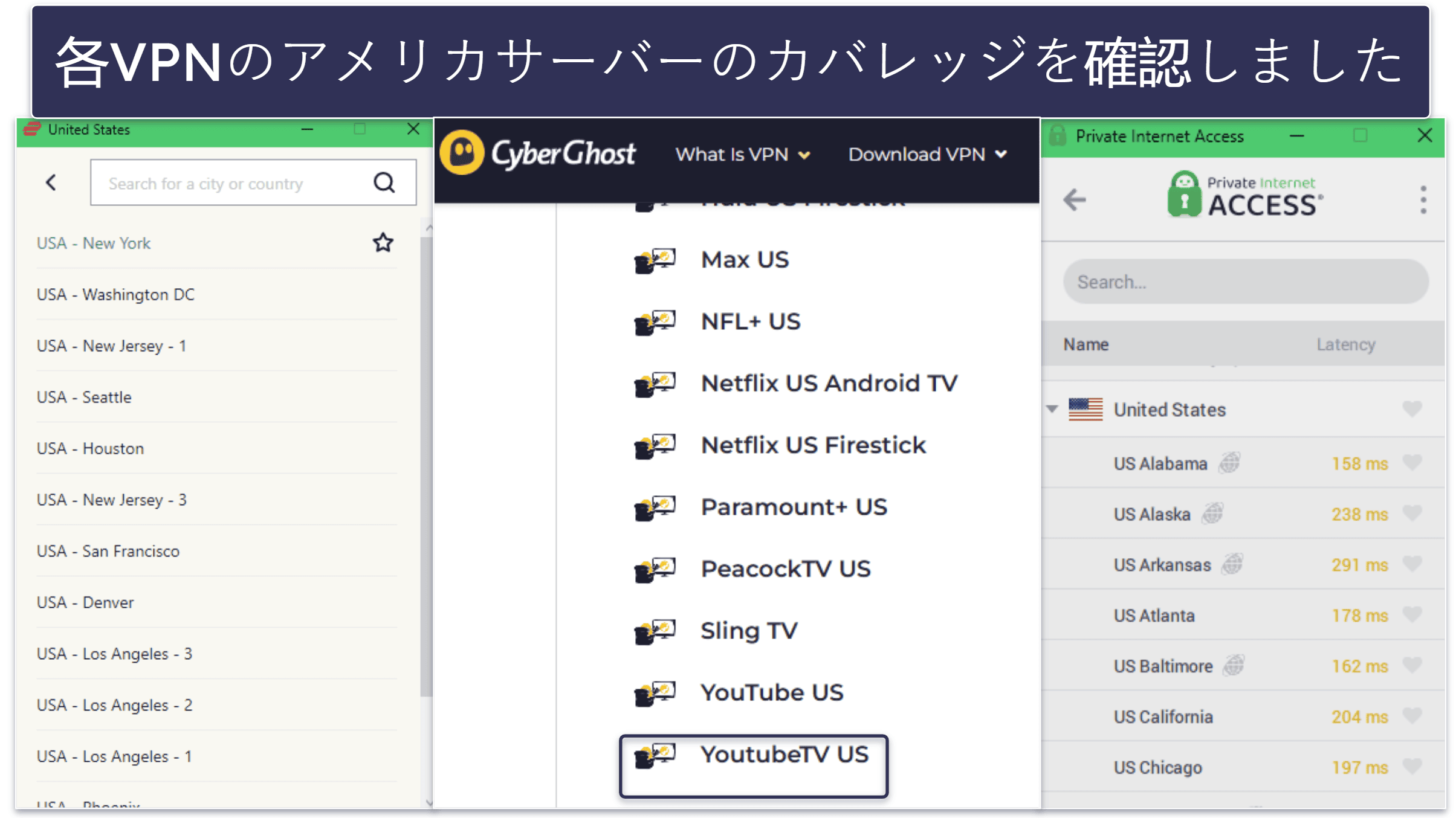Click the PIA Search field
The width and height of the screenshot is (1456, 818).
pos(1246,282)
